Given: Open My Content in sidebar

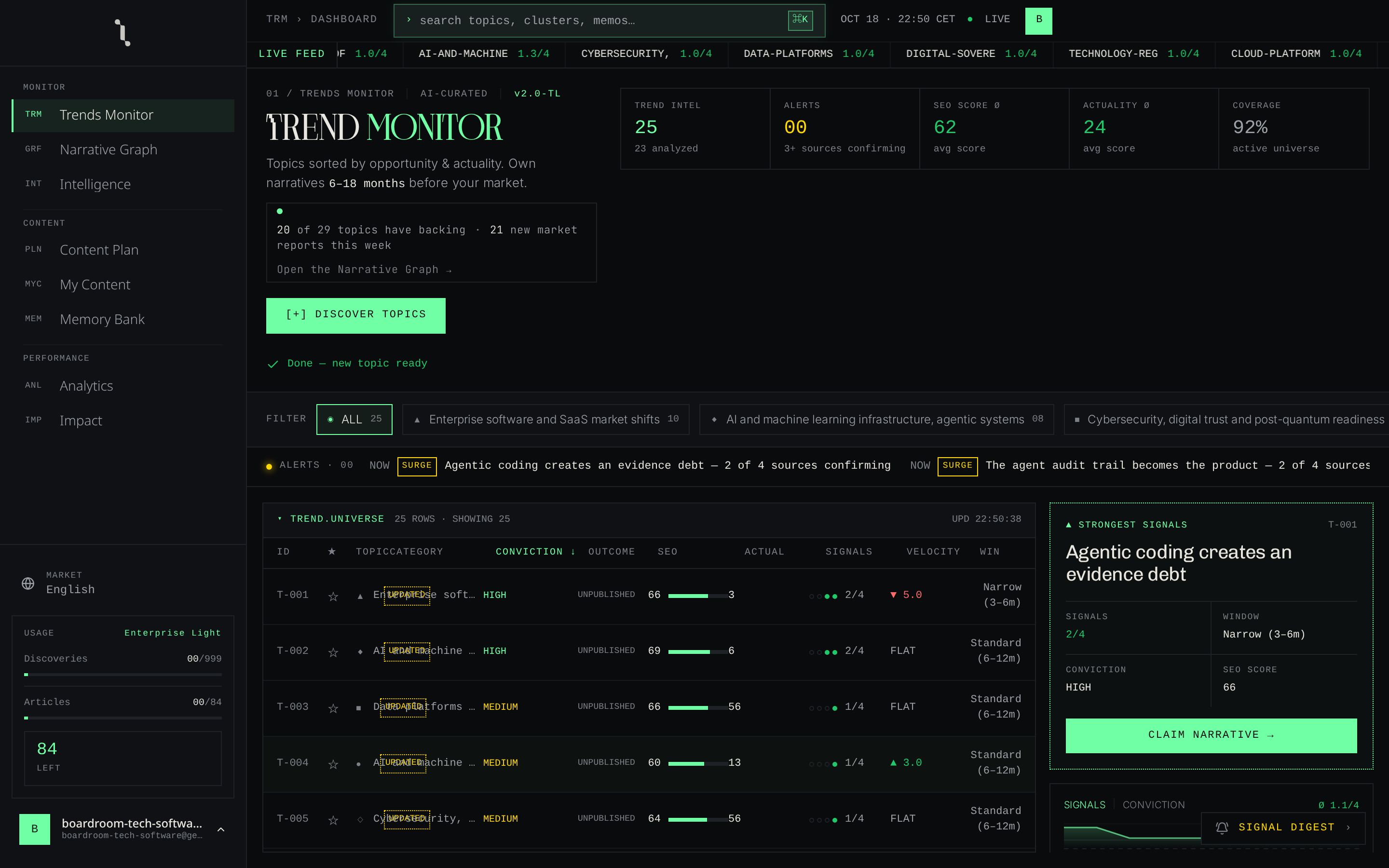Looking at the screenshot, I should (123, 285).
